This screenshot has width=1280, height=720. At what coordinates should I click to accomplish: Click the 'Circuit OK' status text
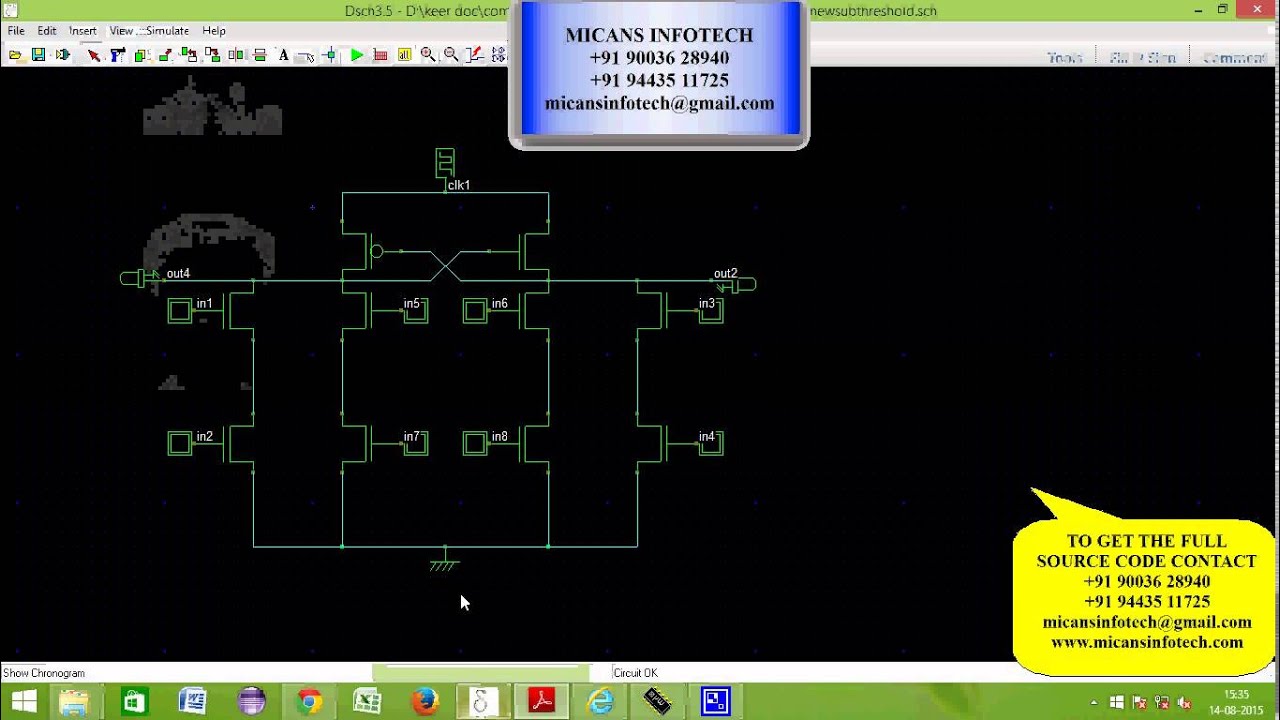(635, 673)
